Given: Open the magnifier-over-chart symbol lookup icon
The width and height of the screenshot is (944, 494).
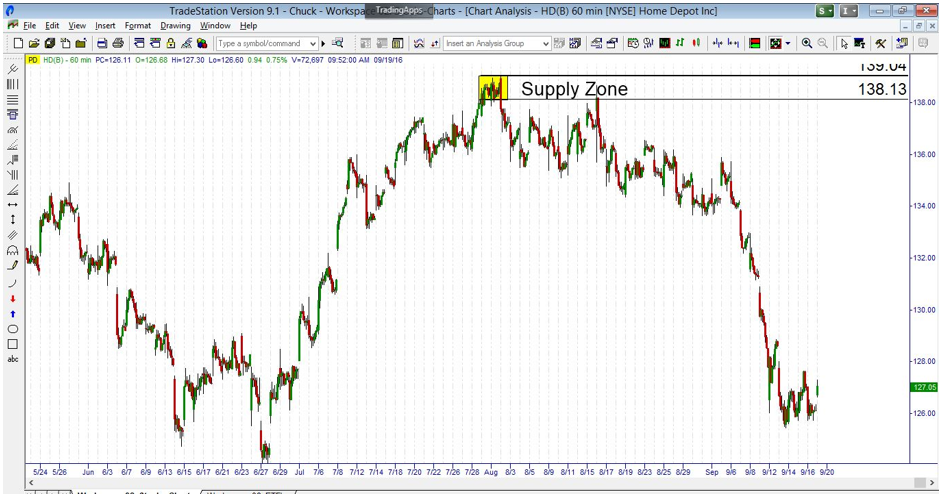Looking at the screenshot, I should (338, 43).
